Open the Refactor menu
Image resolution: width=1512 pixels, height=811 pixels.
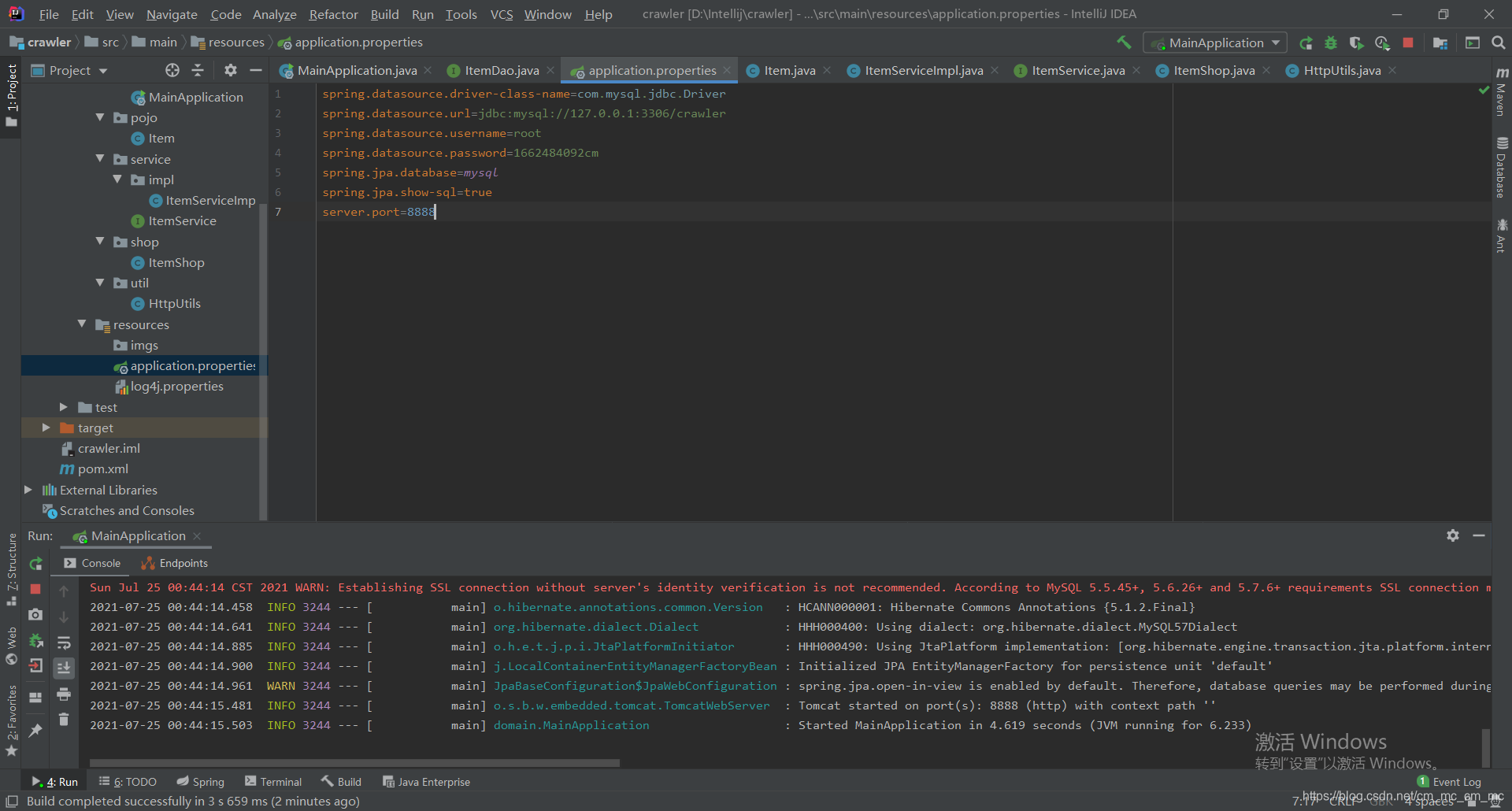(332, 14)
